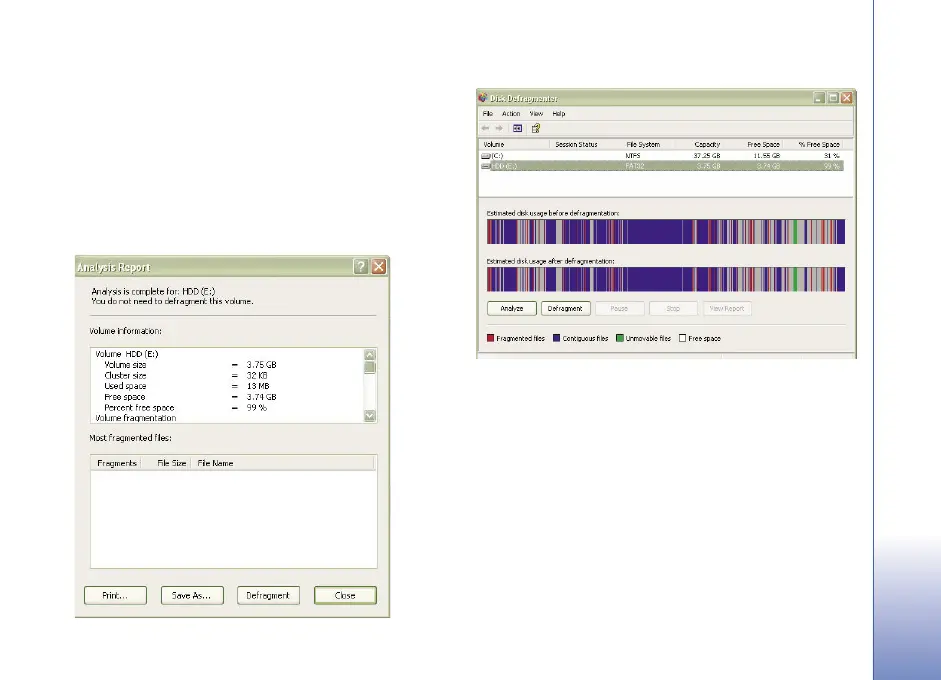Image resolution: width=941 pixels, height=680 pixels.
Task: Click the Print... button in Analysis Report
Action: tap(115, 595)
